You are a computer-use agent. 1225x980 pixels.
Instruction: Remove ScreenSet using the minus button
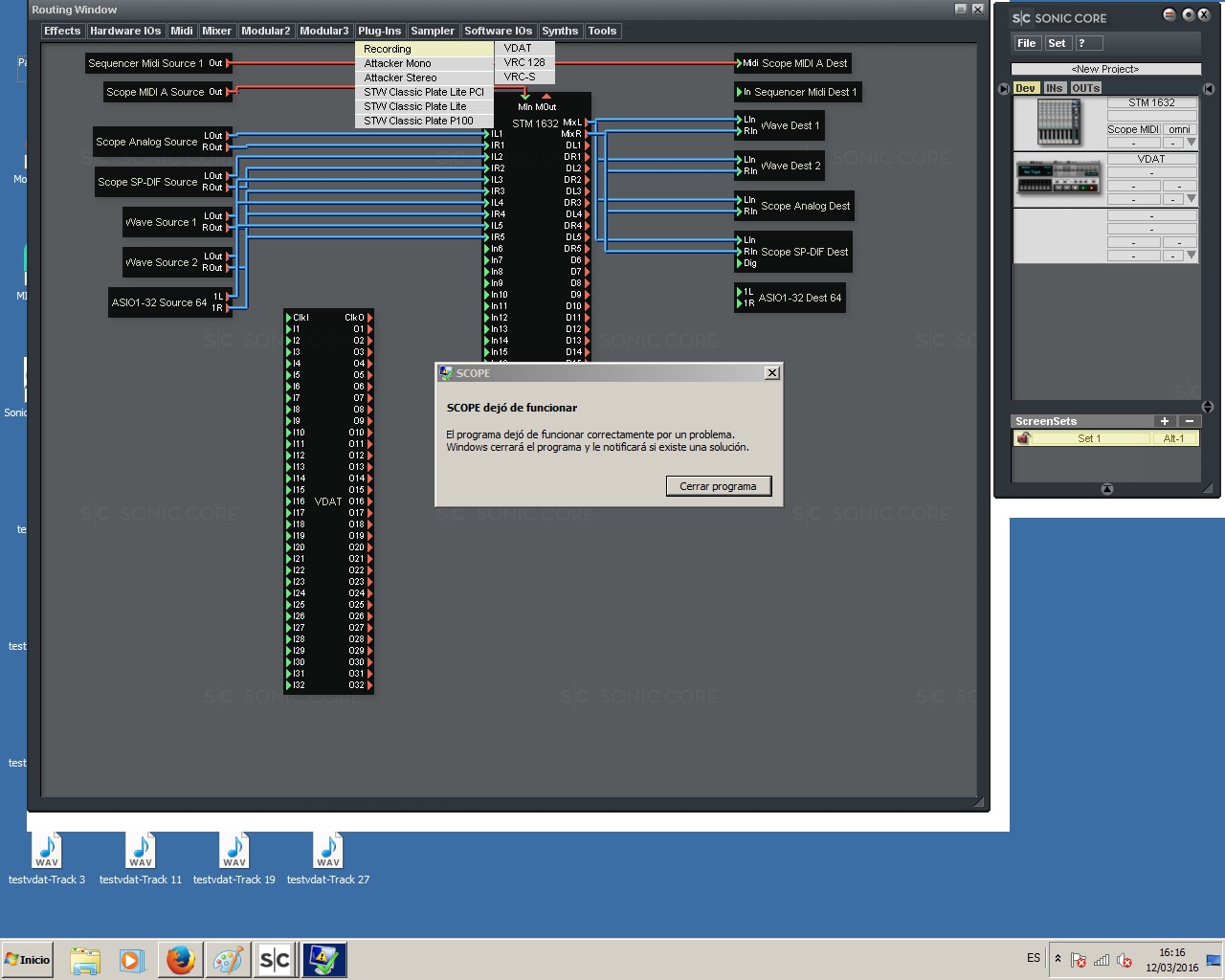coord(1190,421)
